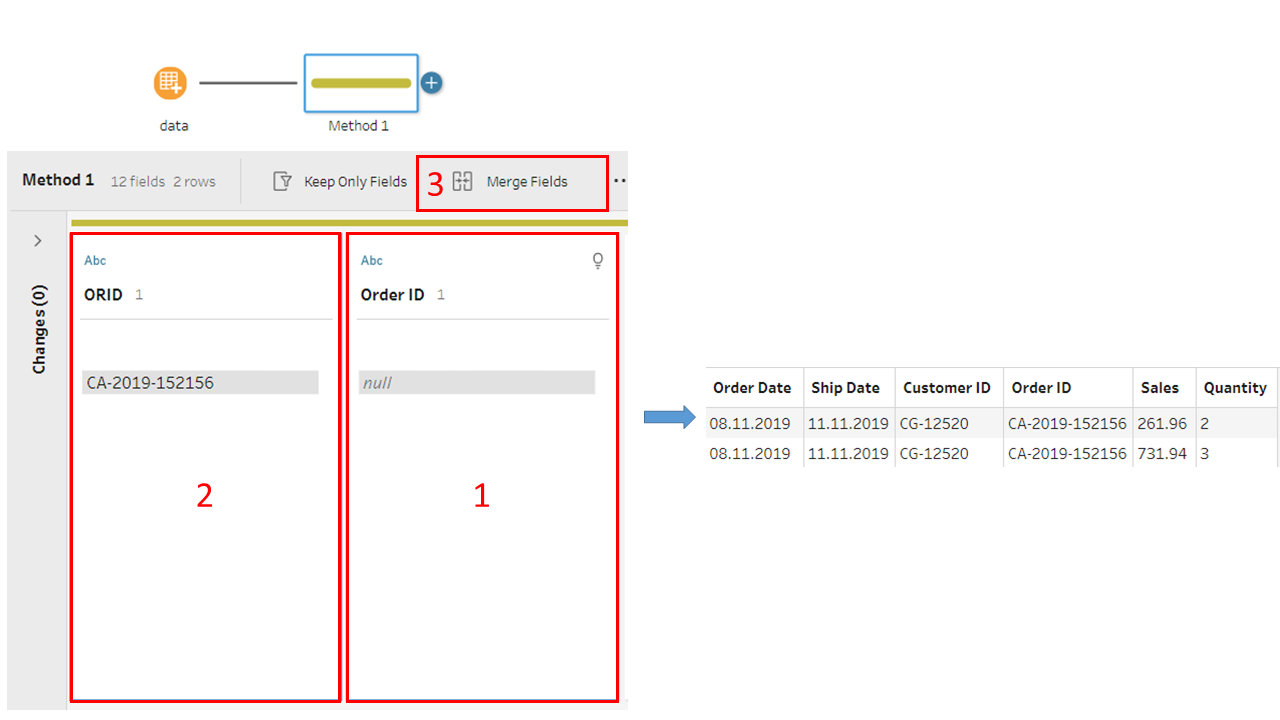Change the ORID field's Abc data type
The width and height of the screenshot is (1280, 720).
[x=95, y=261]
